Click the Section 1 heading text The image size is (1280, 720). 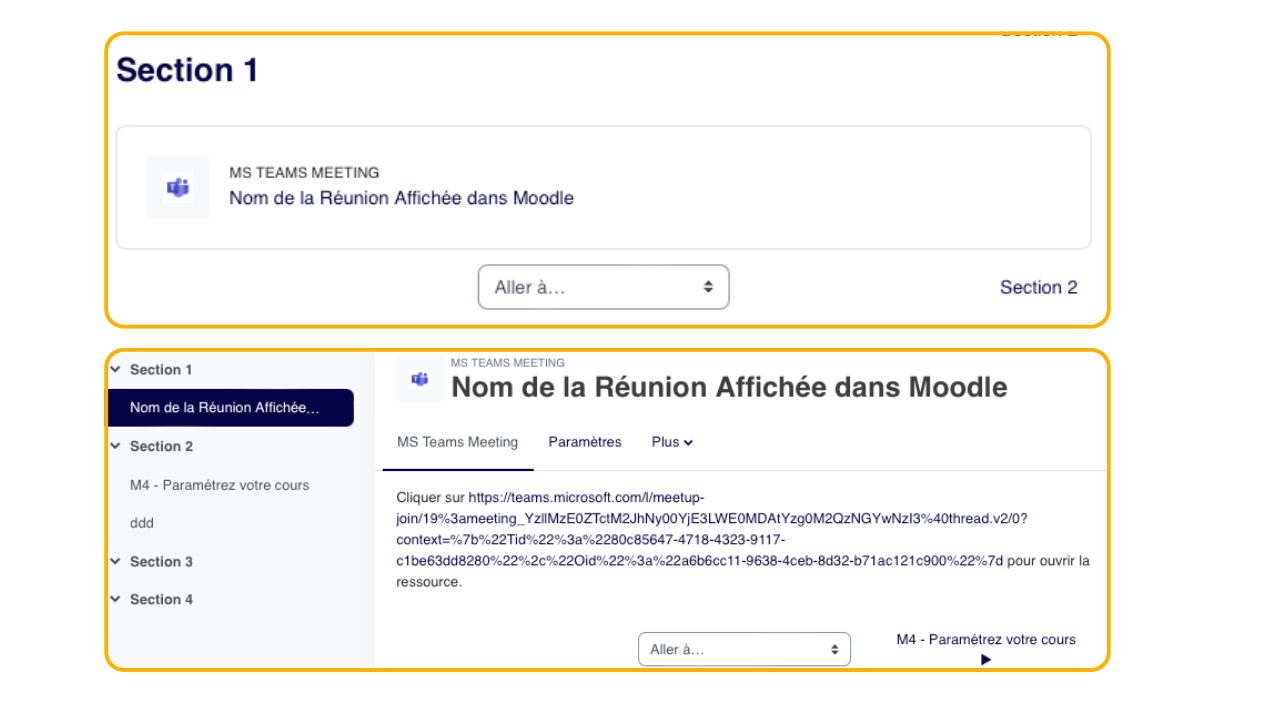click(x=187, y=70)
